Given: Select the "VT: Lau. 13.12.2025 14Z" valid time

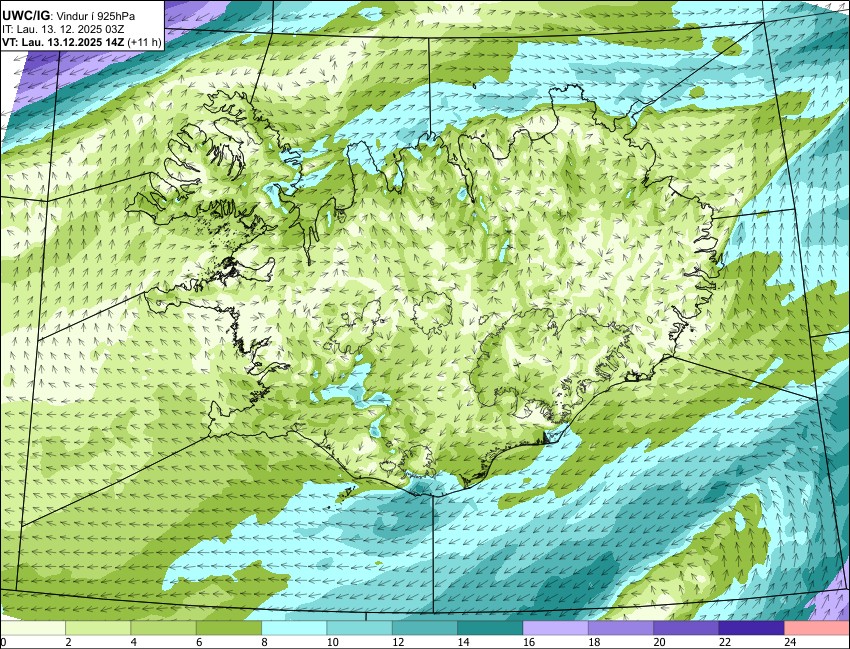Looking at the screenshot, I should click(x=63, y=42).
